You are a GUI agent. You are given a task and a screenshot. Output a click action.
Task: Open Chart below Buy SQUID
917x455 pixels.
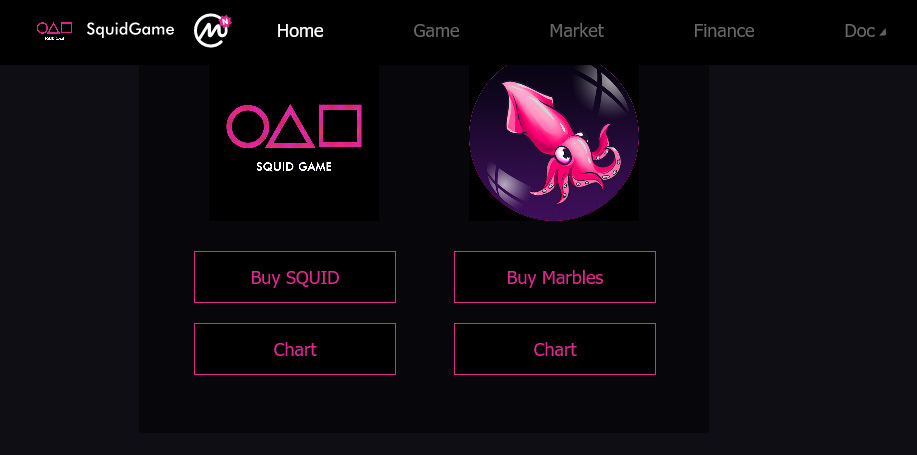295,349
